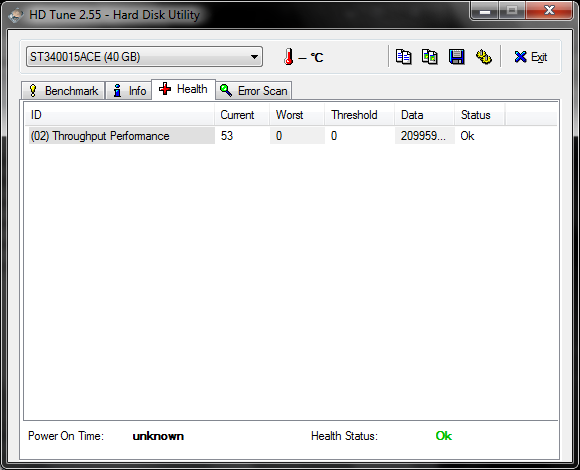Click the Exit button

click(x=530, y=57)
